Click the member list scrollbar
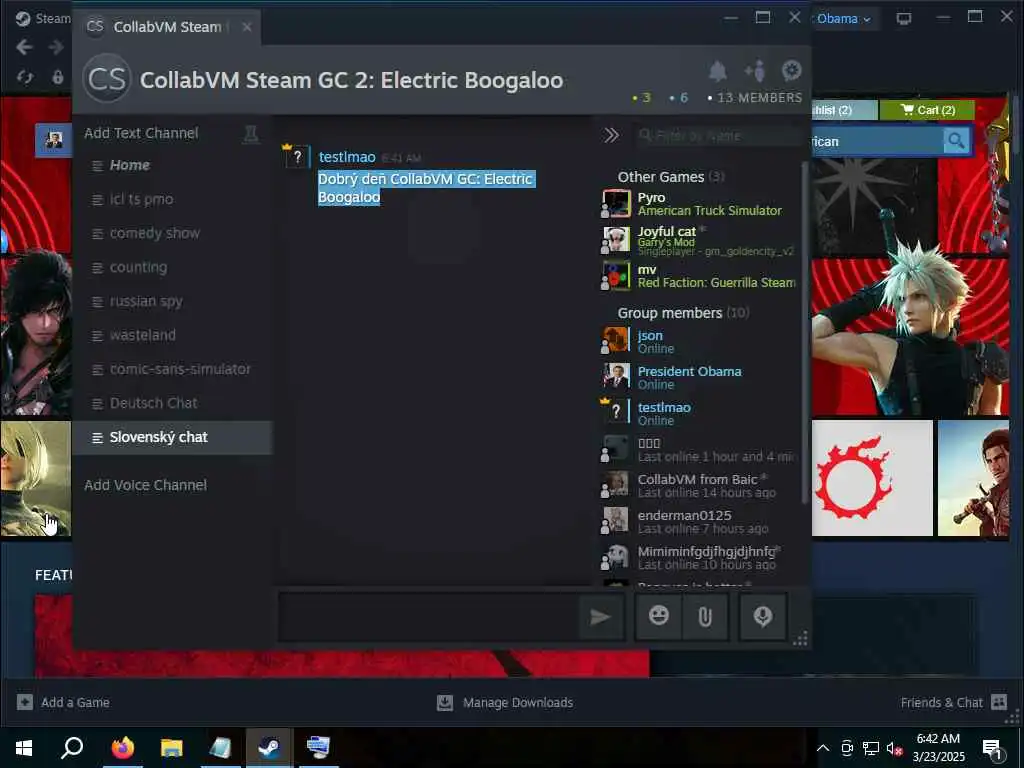Viewport: 1024px width, 768px height. (x=805, y=333)
